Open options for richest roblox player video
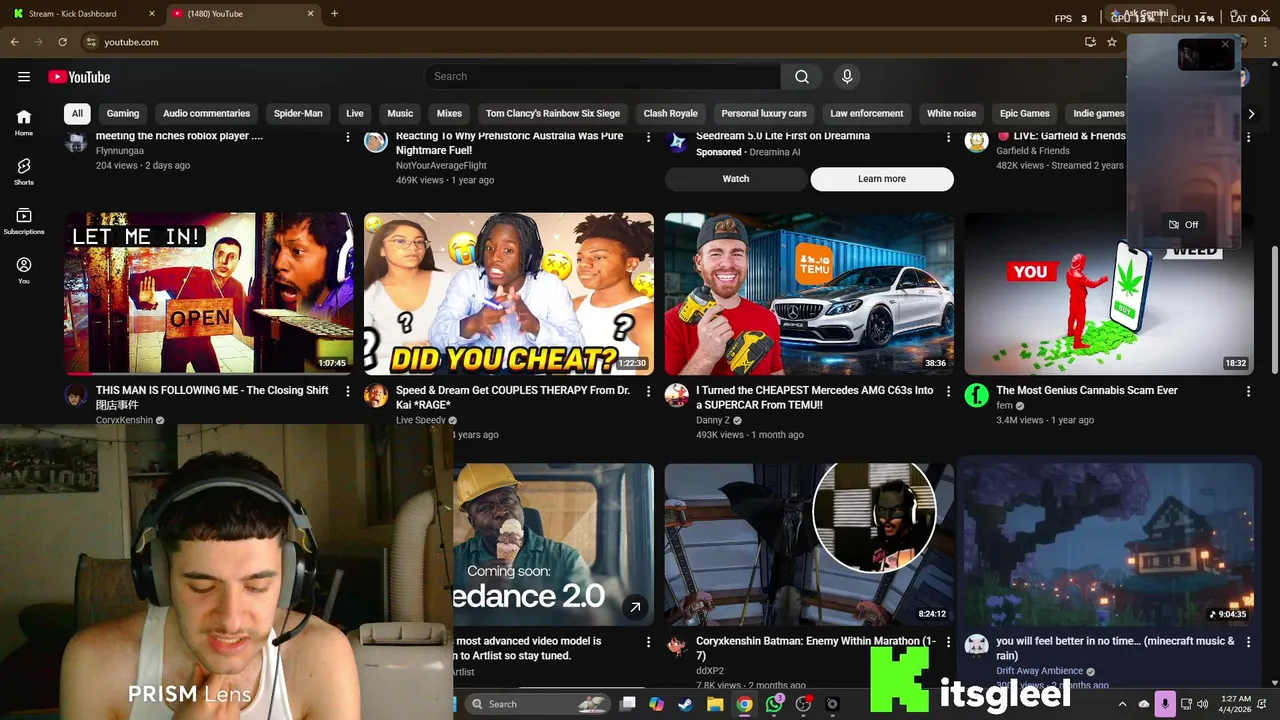 pos(348,137)
